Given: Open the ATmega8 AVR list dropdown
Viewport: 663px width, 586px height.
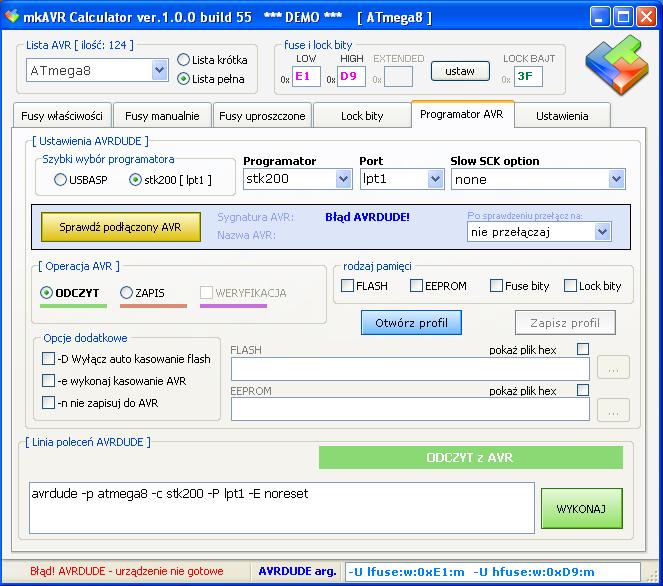Looking at the screenshot, I should click(159, 70).
